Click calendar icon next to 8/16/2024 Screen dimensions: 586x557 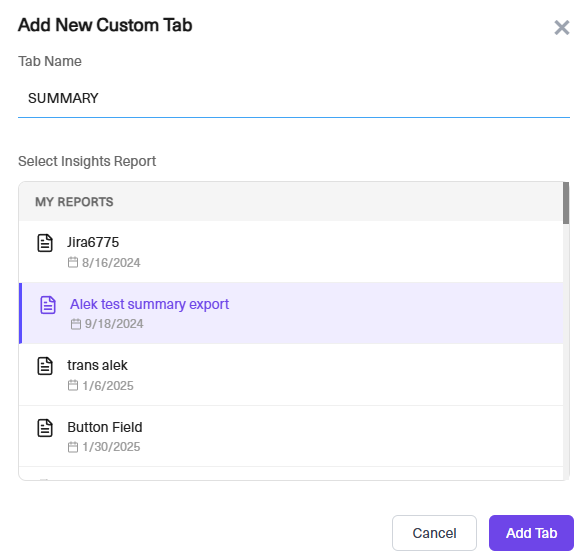[x=73, y=262]
